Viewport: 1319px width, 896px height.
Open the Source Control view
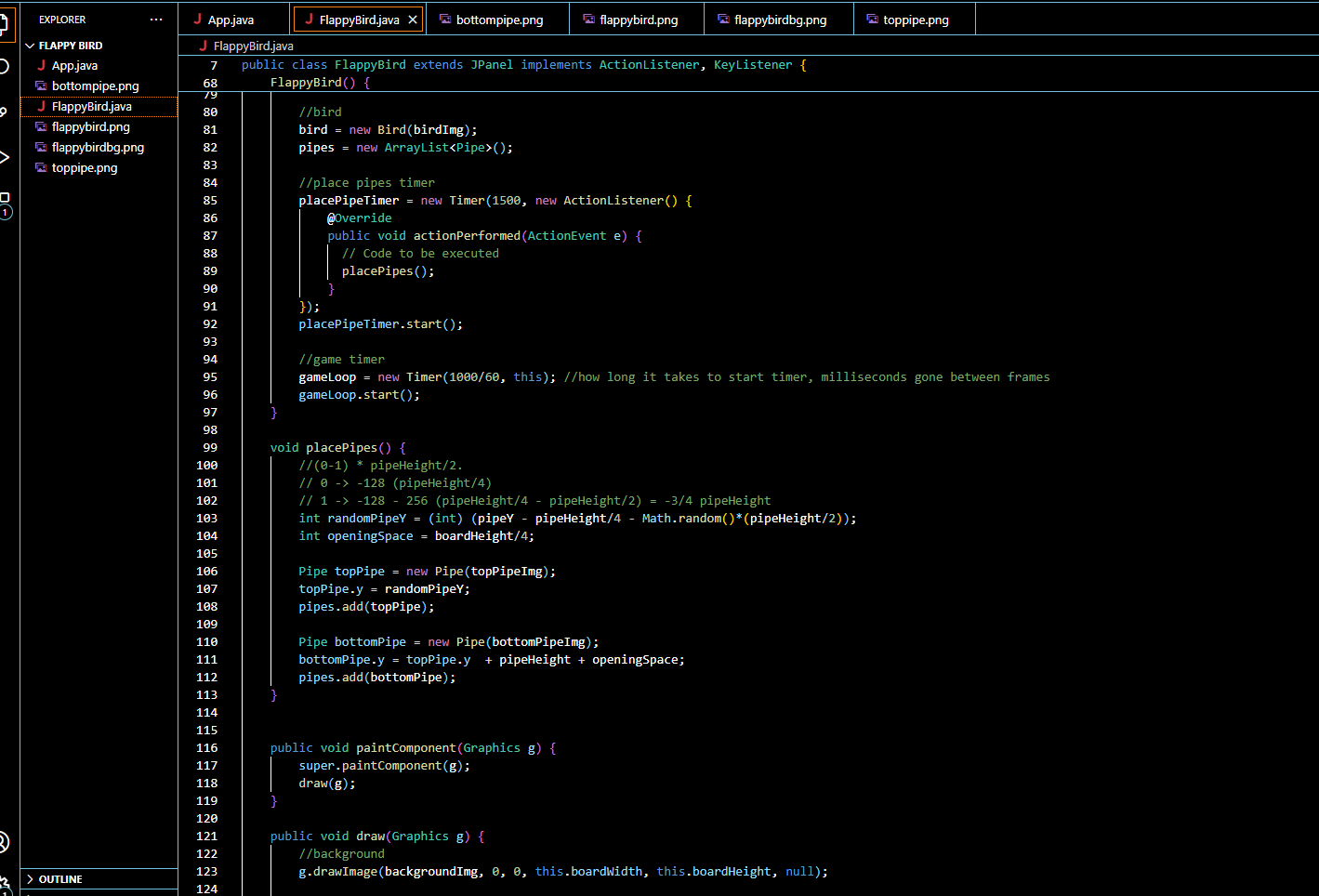pos(4,111)
